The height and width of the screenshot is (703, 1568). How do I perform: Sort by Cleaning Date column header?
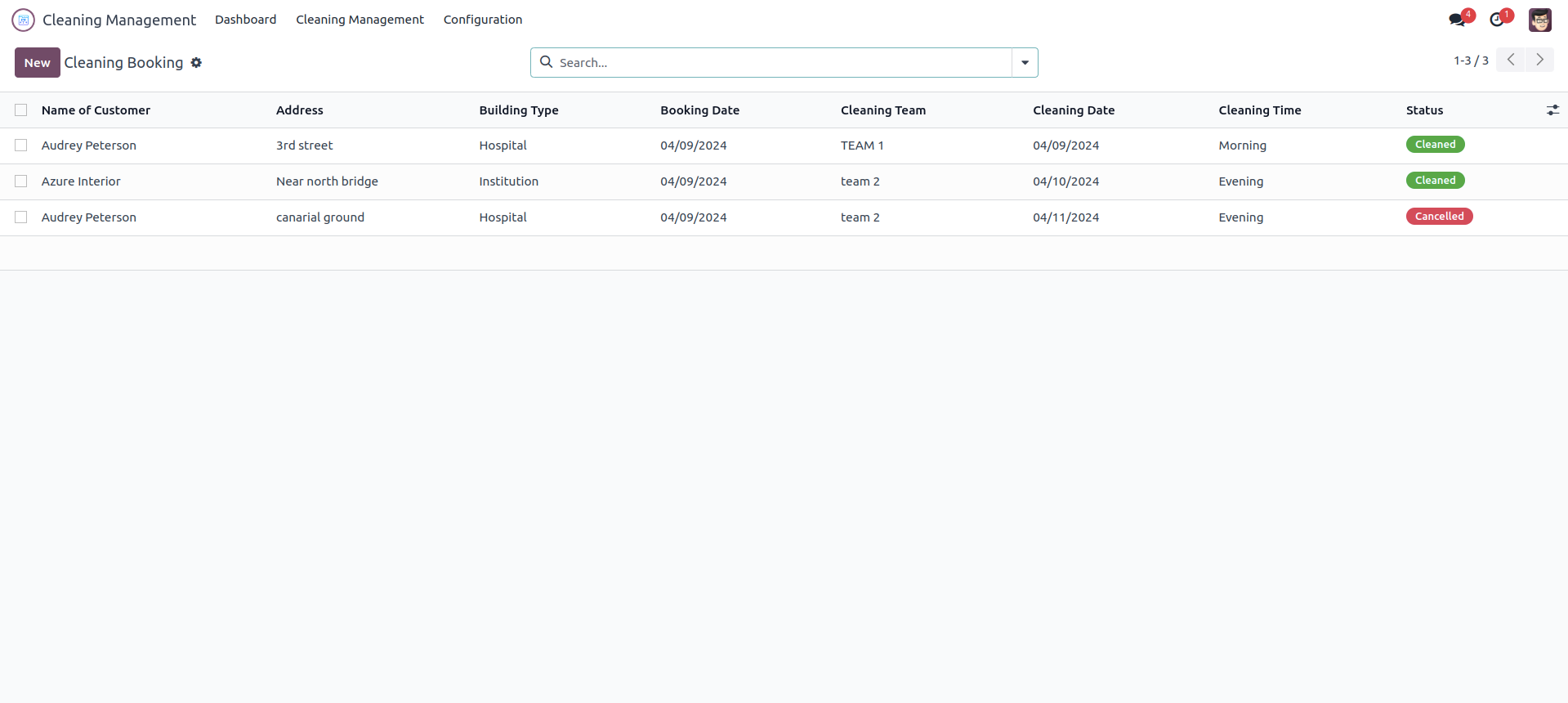[x=1073, y=110]
